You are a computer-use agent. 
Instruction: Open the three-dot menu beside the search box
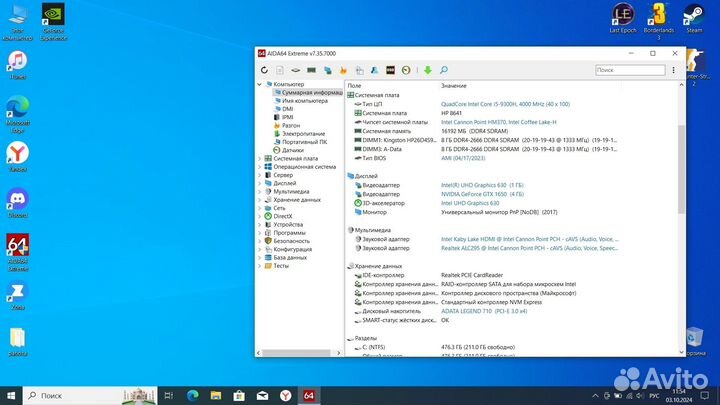pos(673,70)
